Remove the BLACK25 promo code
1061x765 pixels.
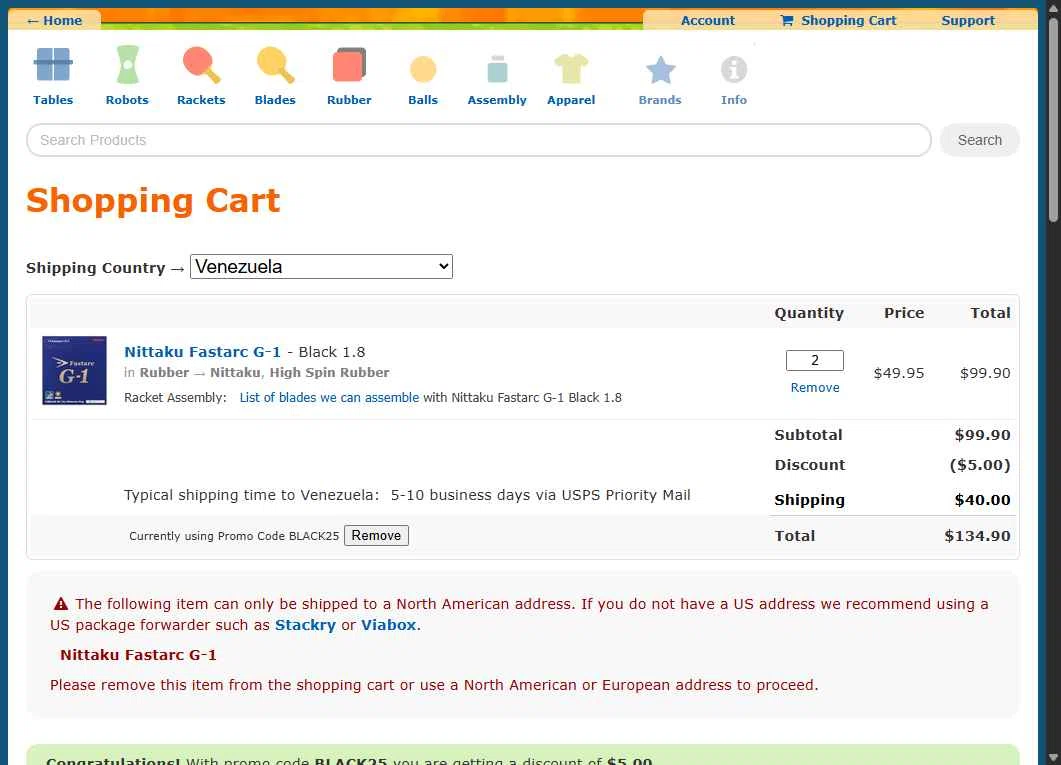pyautogui.click(x=376, y=536)
